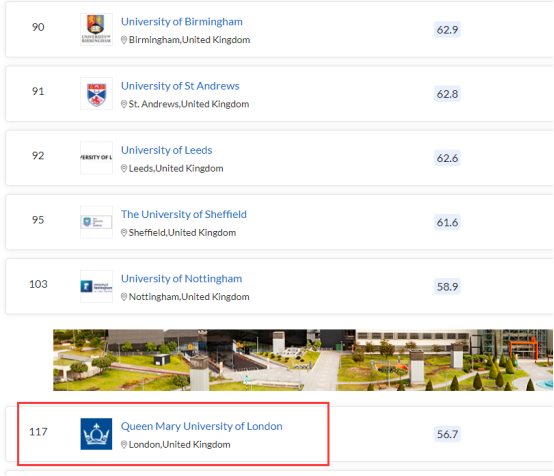Click the Queen Mary crown logo

pyautogui.click(x=96, y=434)
